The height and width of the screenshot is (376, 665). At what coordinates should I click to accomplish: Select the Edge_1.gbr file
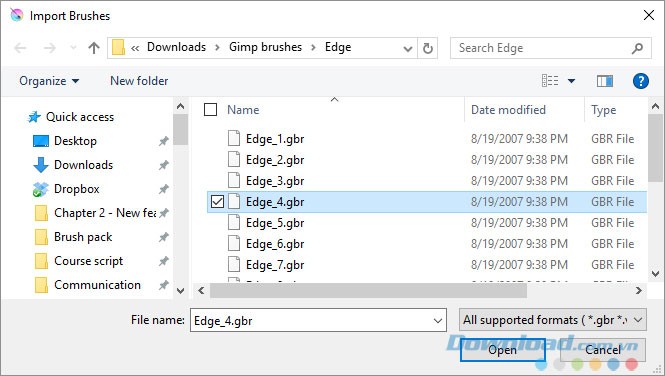(275, 139)
